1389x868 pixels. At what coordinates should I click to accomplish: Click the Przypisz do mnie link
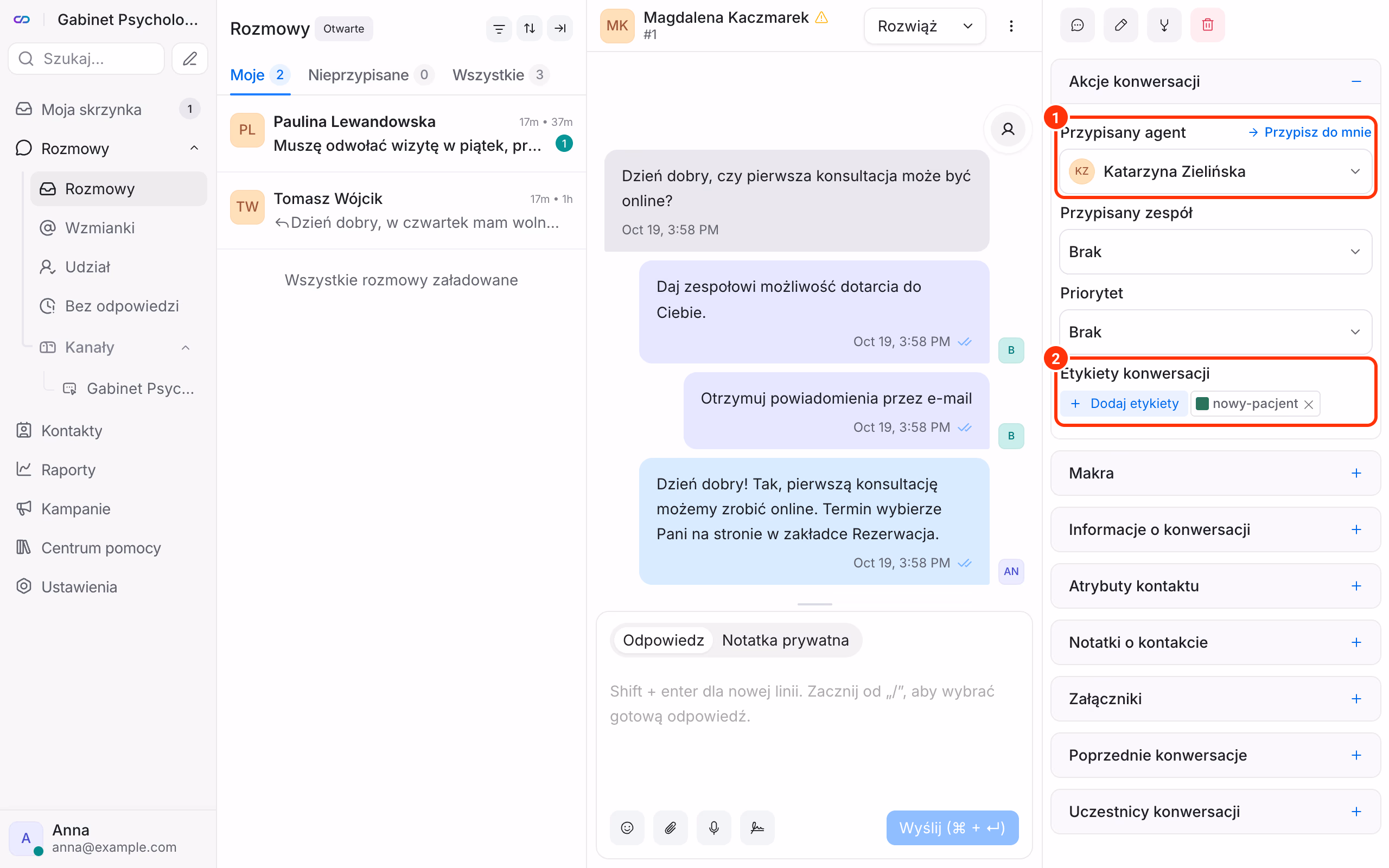tap(1309, 132)
